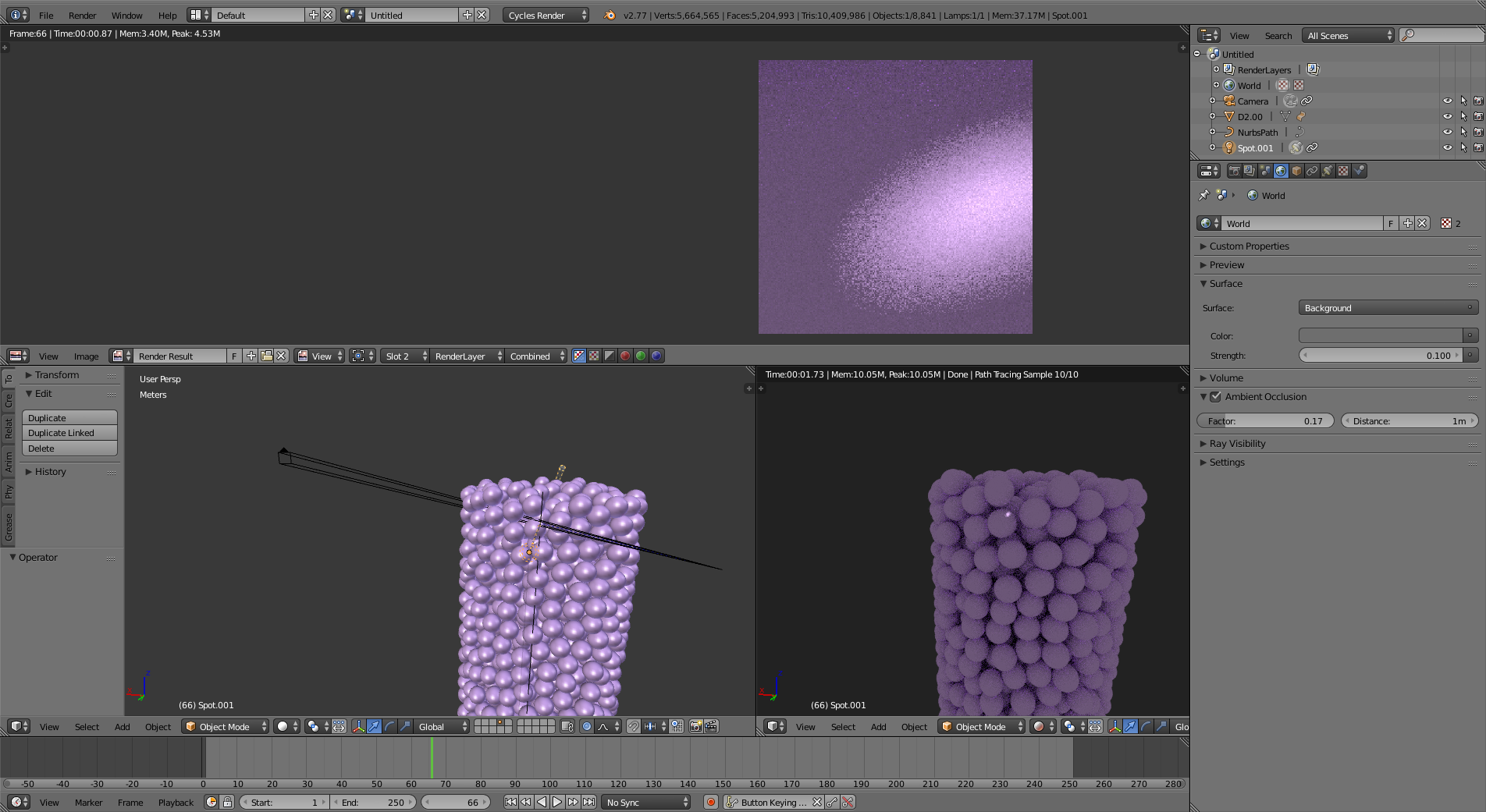Viewport: 1486px width, 812px height.
Task: Click the Duplicate Linked button
Action: click(69, 432)
